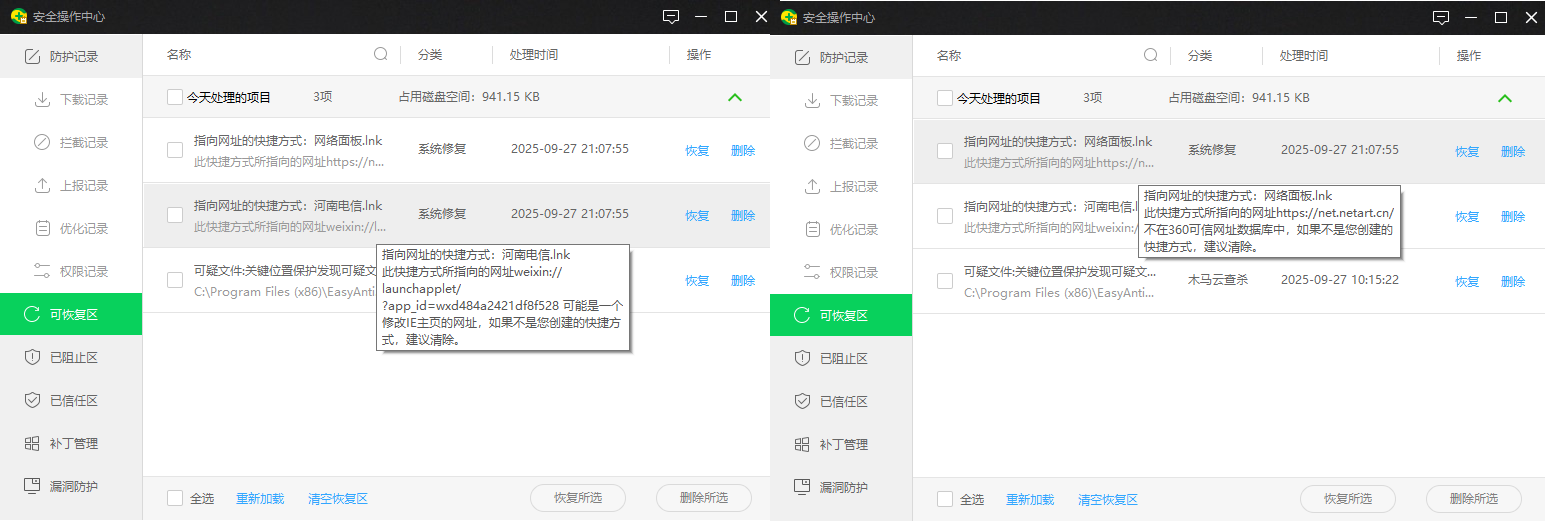
Task: Click 重新加载 in the right window footer
Action: point(1030,499)
